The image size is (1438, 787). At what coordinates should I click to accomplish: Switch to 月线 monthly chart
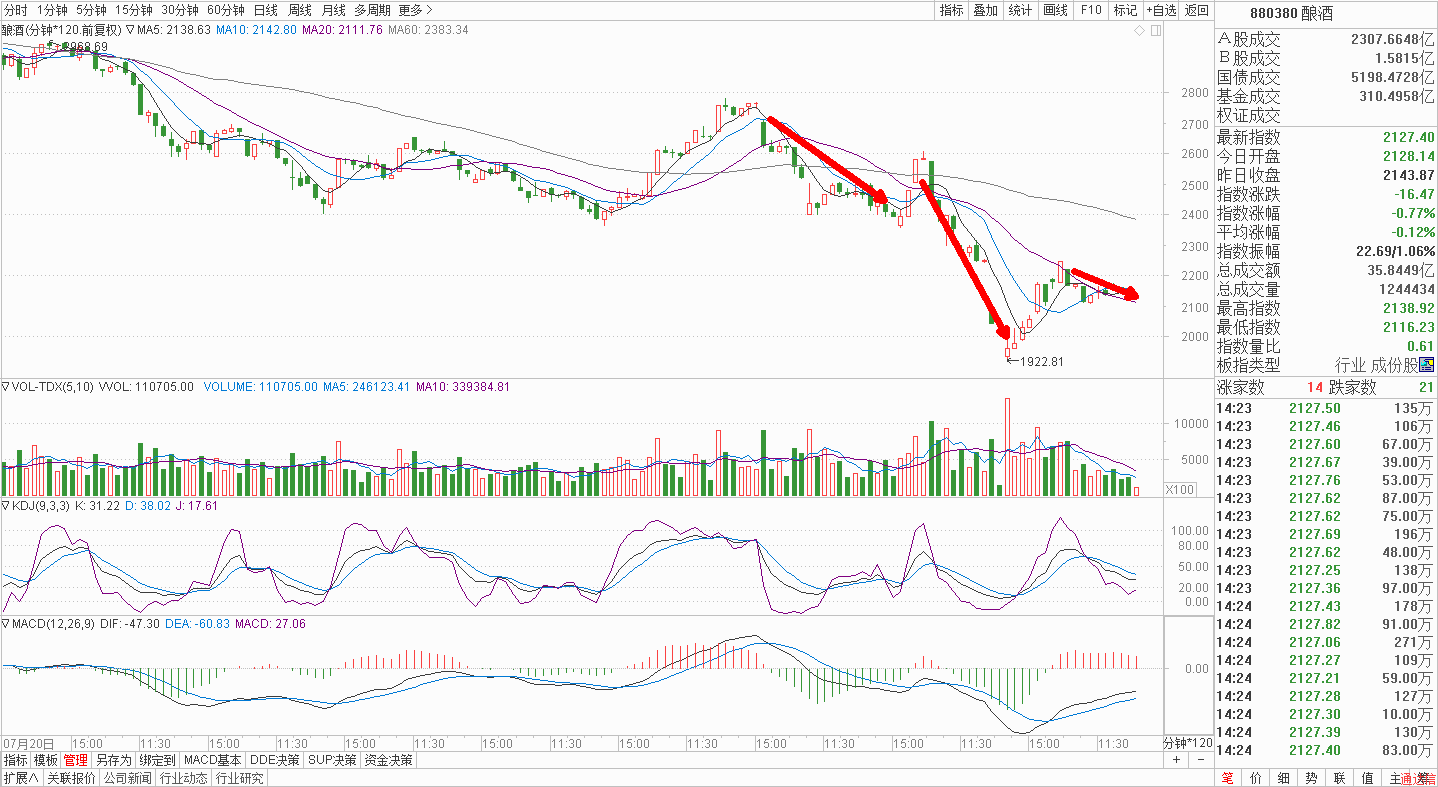pos(333,10)
